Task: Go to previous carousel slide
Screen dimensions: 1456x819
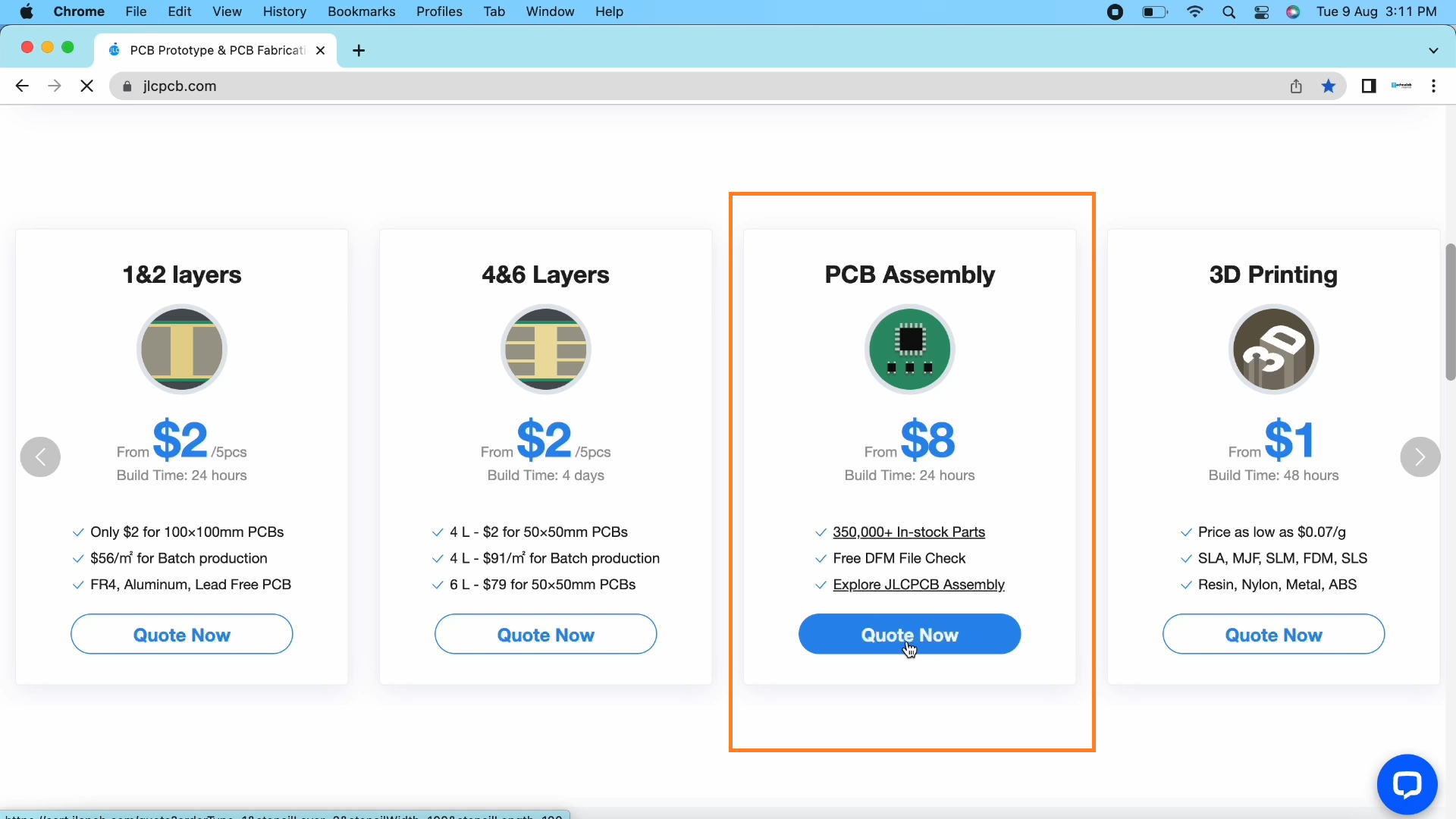Action: pos(40,457)
